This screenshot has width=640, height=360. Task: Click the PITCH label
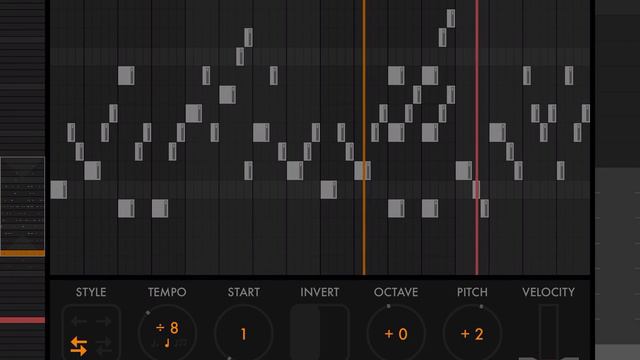(x=472, y=292)
